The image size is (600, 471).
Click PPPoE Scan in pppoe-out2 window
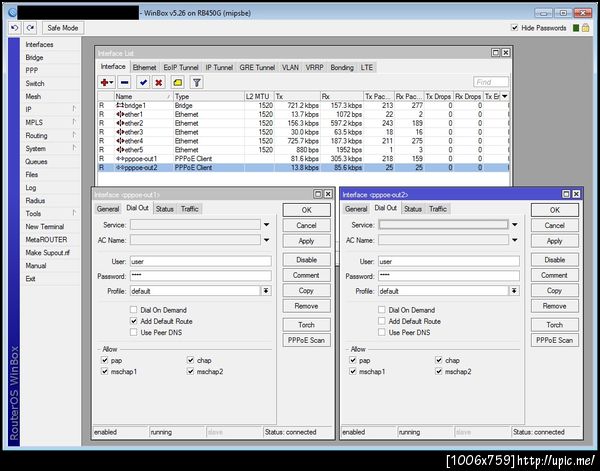pyautogui.click(x=554, y=340)
